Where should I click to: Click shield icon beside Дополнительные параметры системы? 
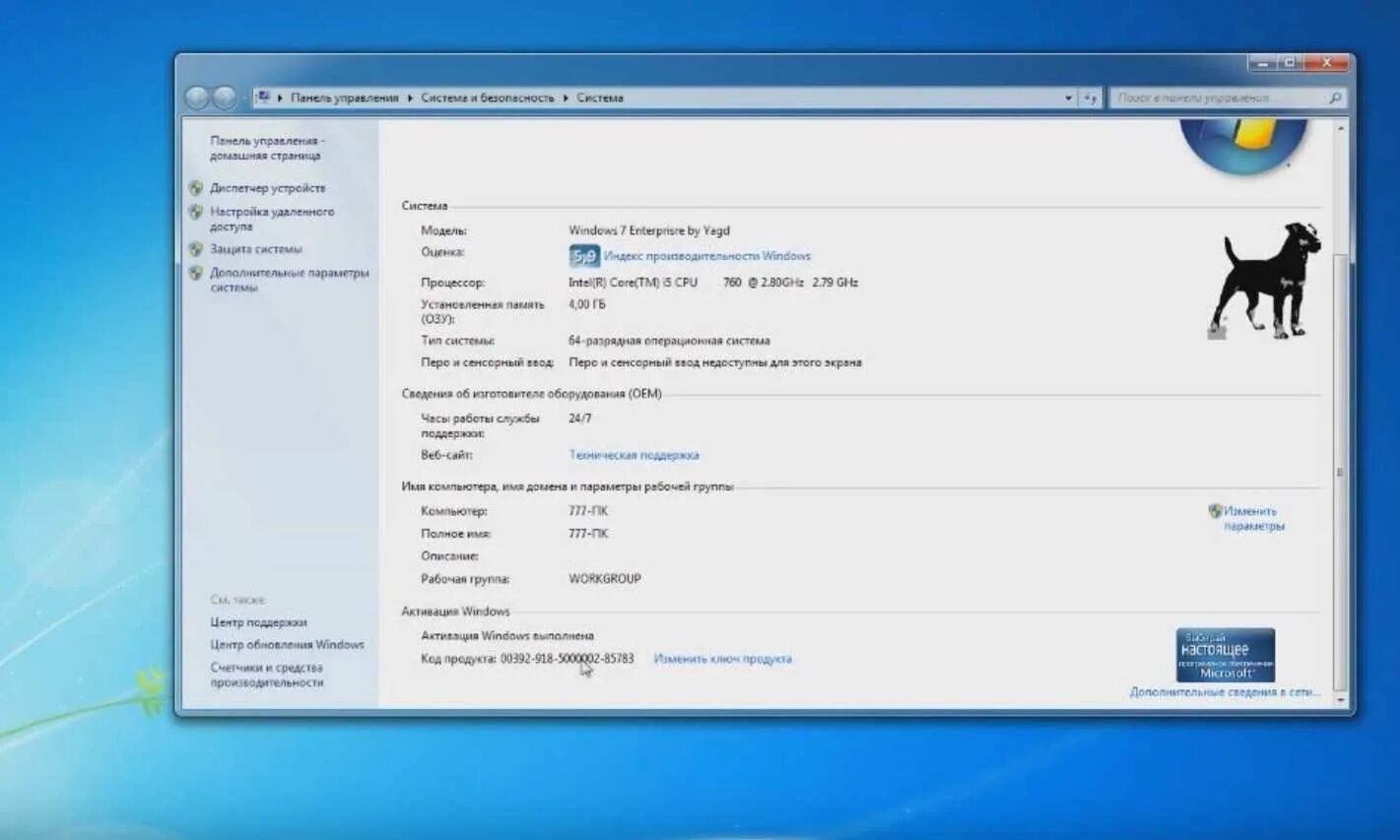196,273
